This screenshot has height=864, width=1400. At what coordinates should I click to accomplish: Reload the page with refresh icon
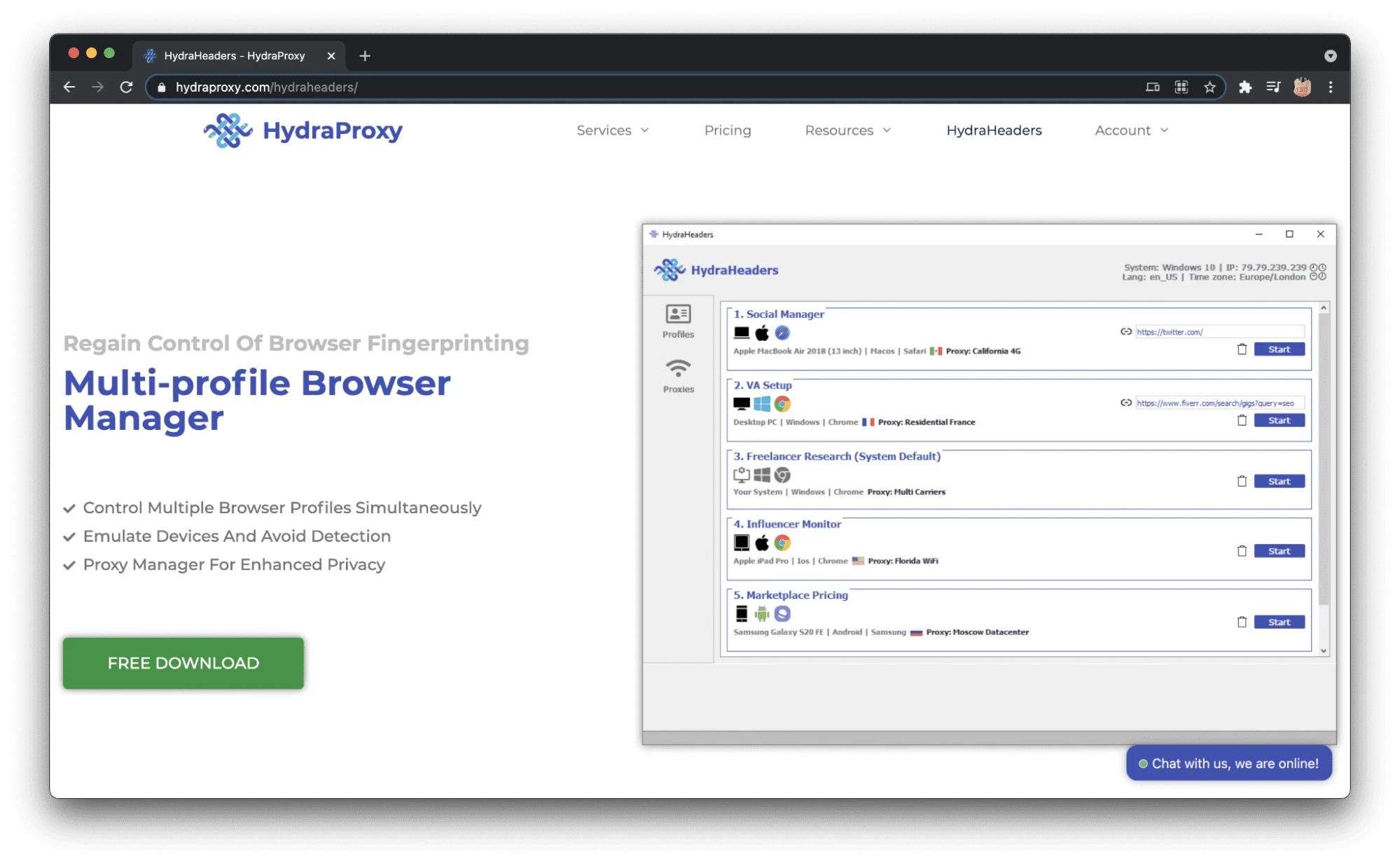[126, 87]
